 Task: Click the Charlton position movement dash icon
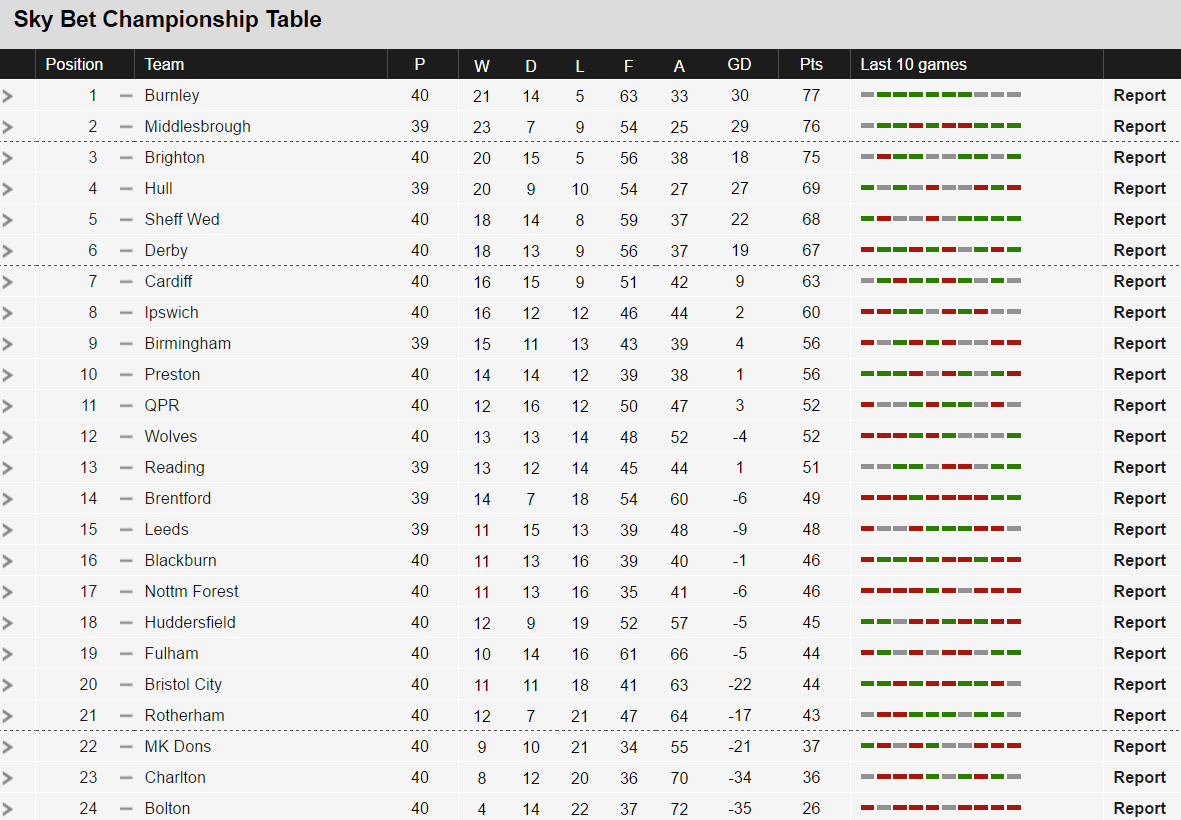126,778
